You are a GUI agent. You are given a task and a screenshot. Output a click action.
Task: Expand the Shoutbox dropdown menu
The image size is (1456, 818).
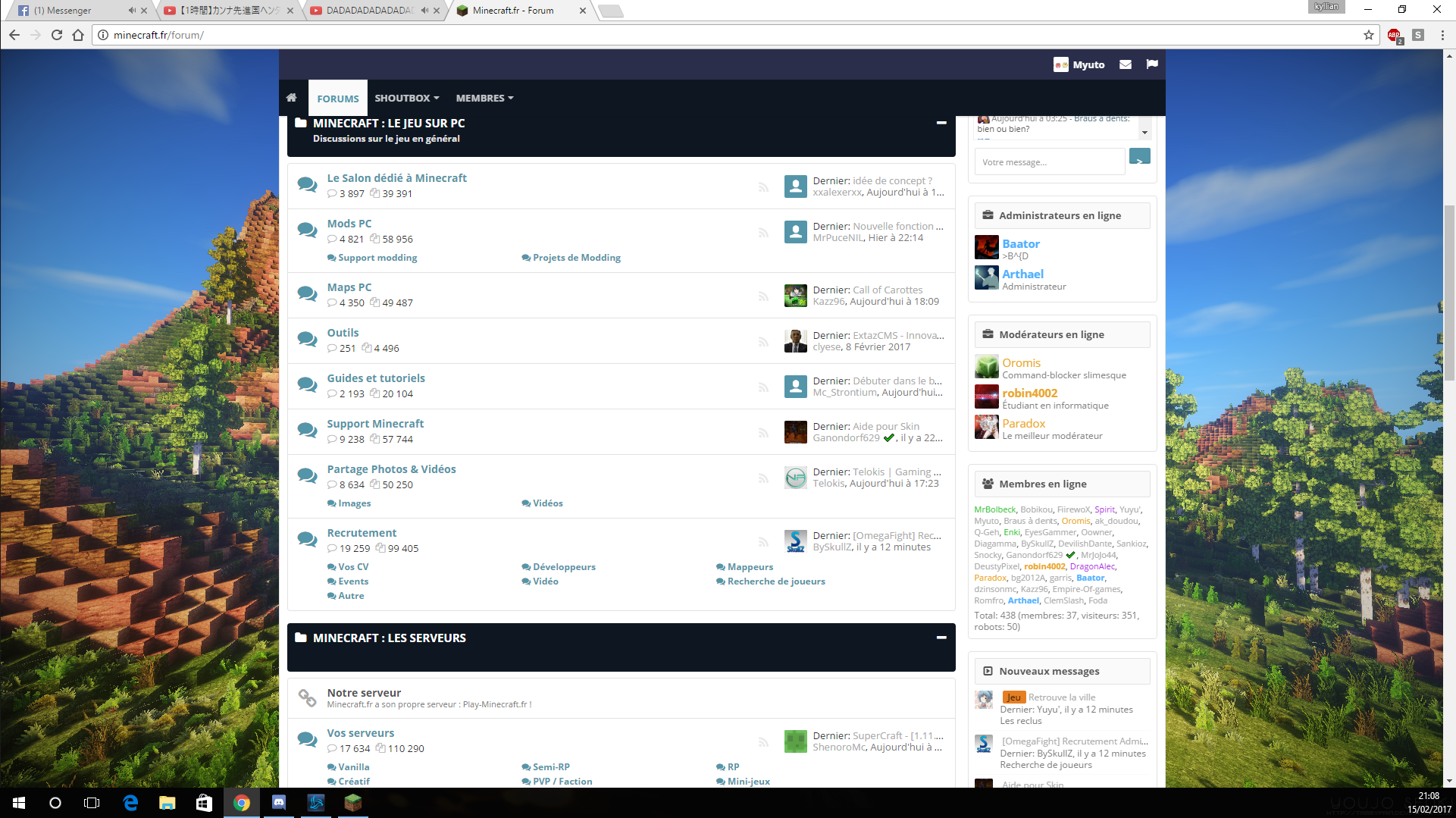tap(407, 98)
